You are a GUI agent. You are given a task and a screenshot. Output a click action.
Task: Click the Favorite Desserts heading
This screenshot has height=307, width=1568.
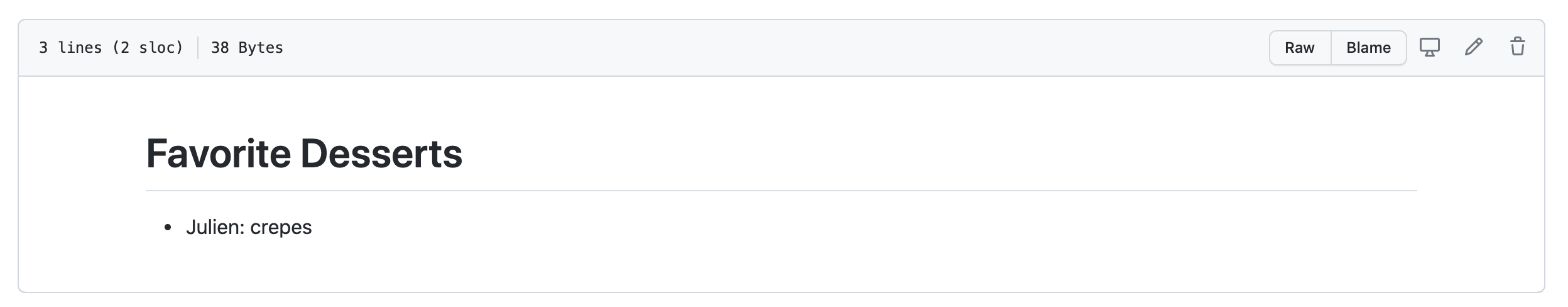click(x=304, y=153)
